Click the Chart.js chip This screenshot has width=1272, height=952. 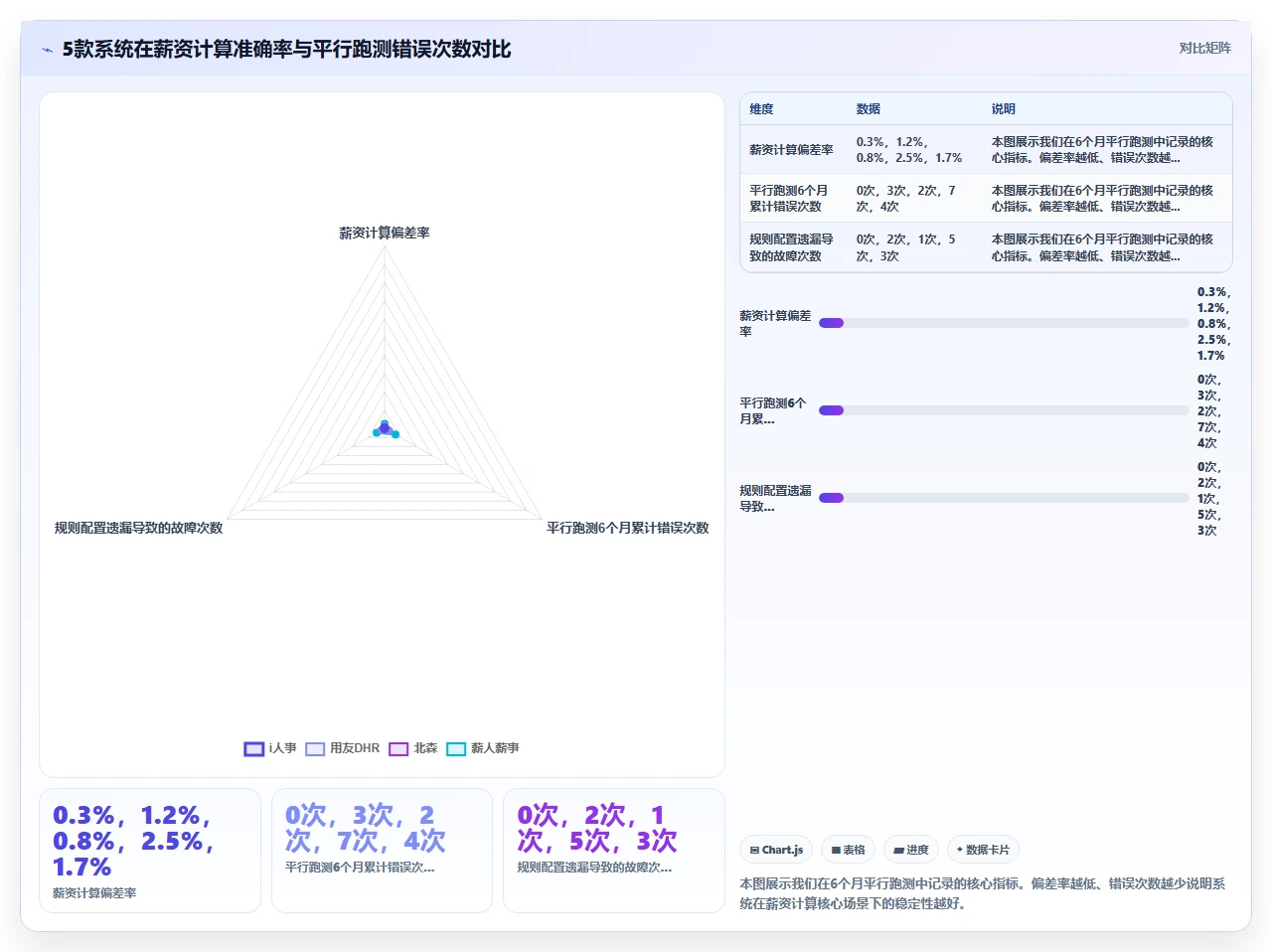pyautogui.click(x=776, y=850)
